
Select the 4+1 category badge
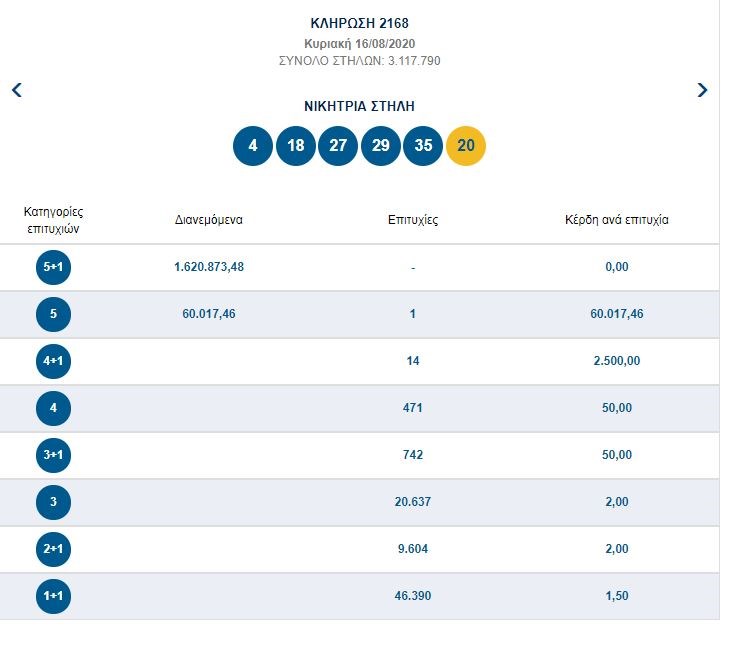[53, 361]
